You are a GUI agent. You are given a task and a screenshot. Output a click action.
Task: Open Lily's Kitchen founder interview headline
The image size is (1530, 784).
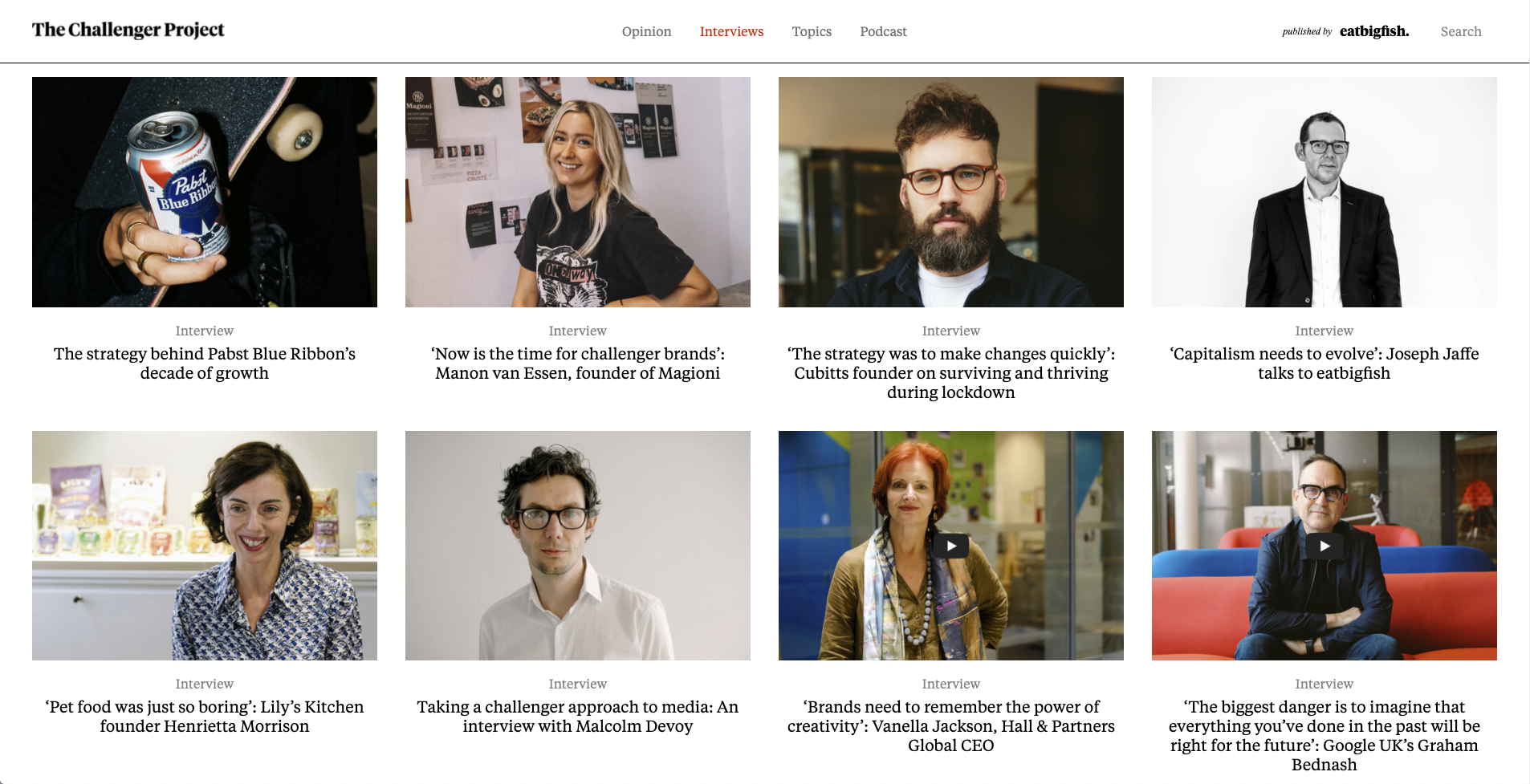[x=205, y=717]
